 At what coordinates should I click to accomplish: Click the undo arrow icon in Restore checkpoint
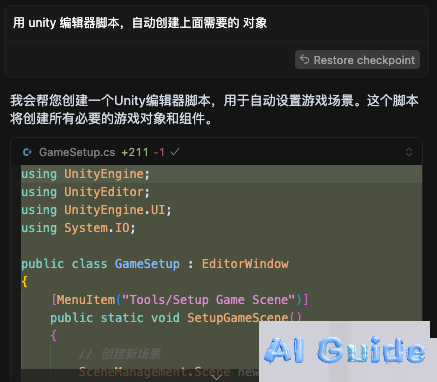point(304,59)
